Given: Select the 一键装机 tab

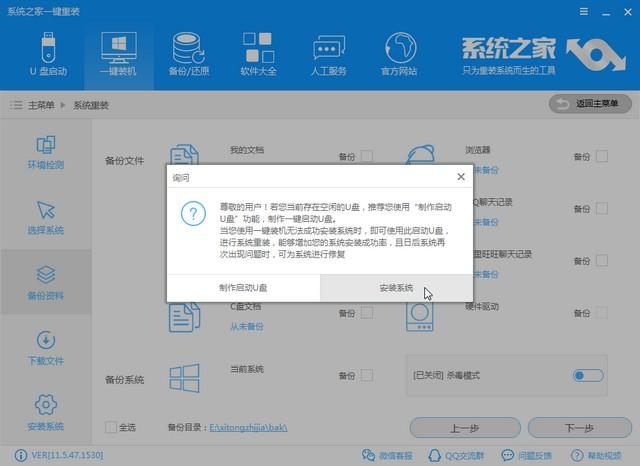Looking at the screenshot, I should pos(118,54).
